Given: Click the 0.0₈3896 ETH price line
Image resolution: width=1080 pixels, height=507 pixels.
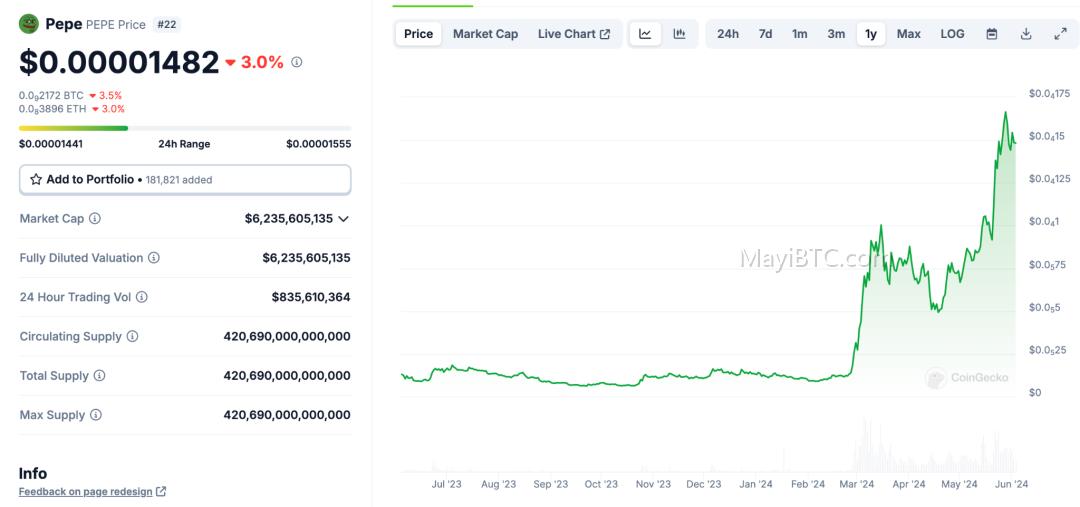Looking at the screenshot, I should (x=72, y=109).
